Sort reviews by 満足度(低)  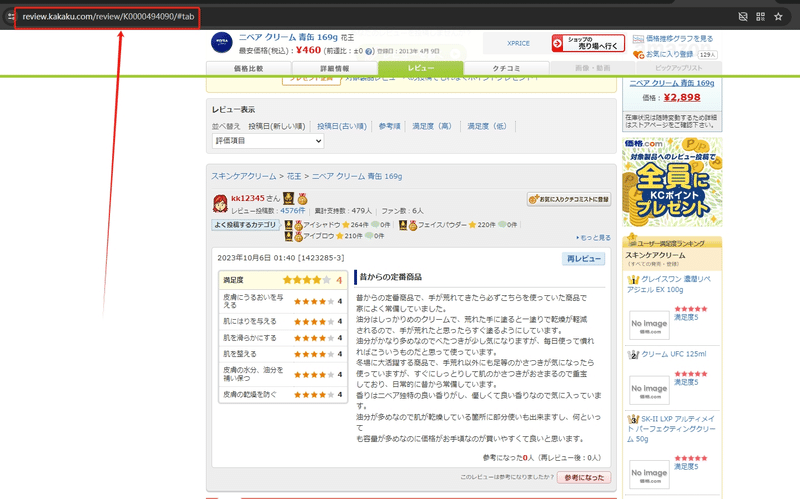[x=487, y=126]
